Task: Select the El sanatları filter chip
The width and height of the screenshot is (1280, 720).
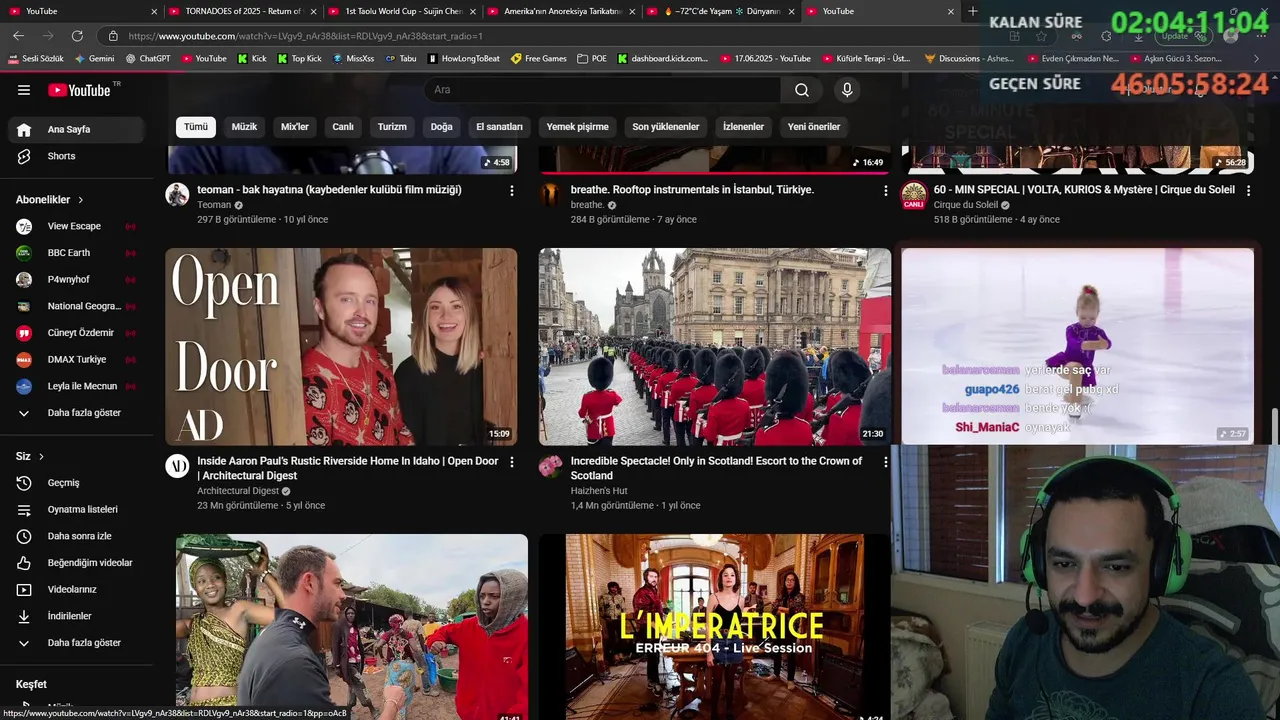Action: coord(499,127)
